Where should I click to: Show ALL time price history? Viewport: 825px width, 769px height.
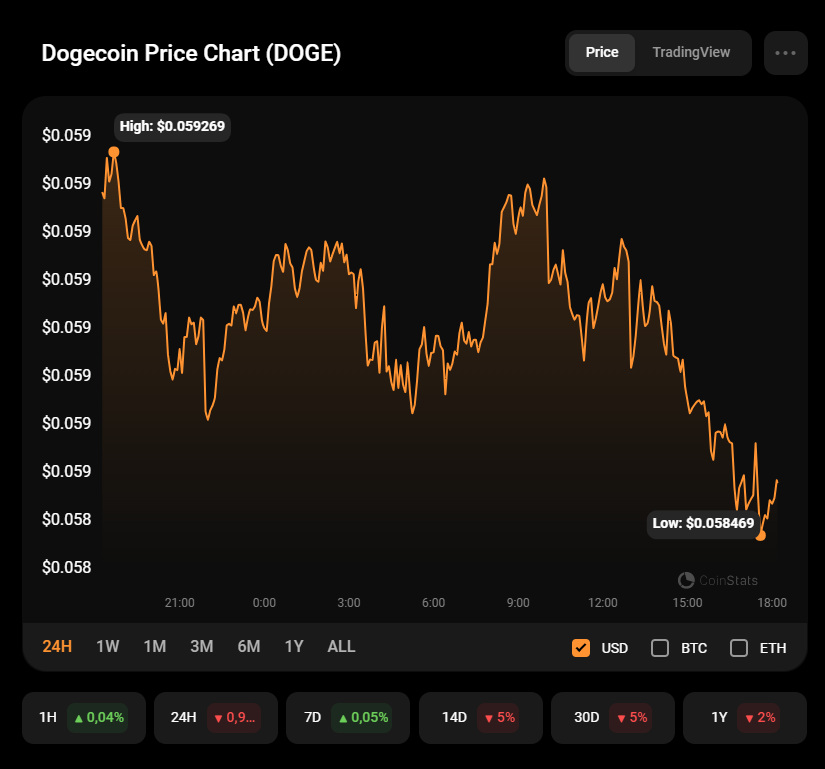341,647
